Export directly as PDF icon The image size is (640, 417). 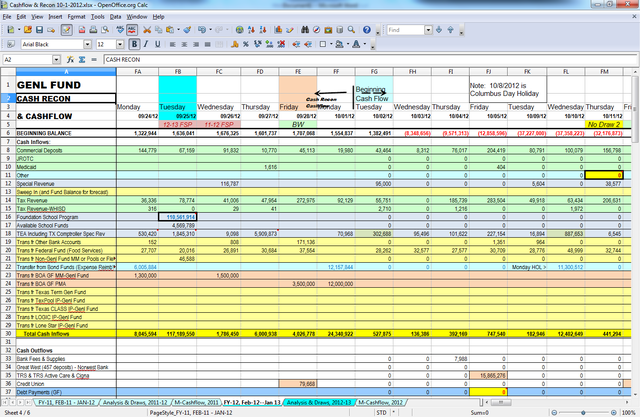pyautogui.click(x=82, y=30)
